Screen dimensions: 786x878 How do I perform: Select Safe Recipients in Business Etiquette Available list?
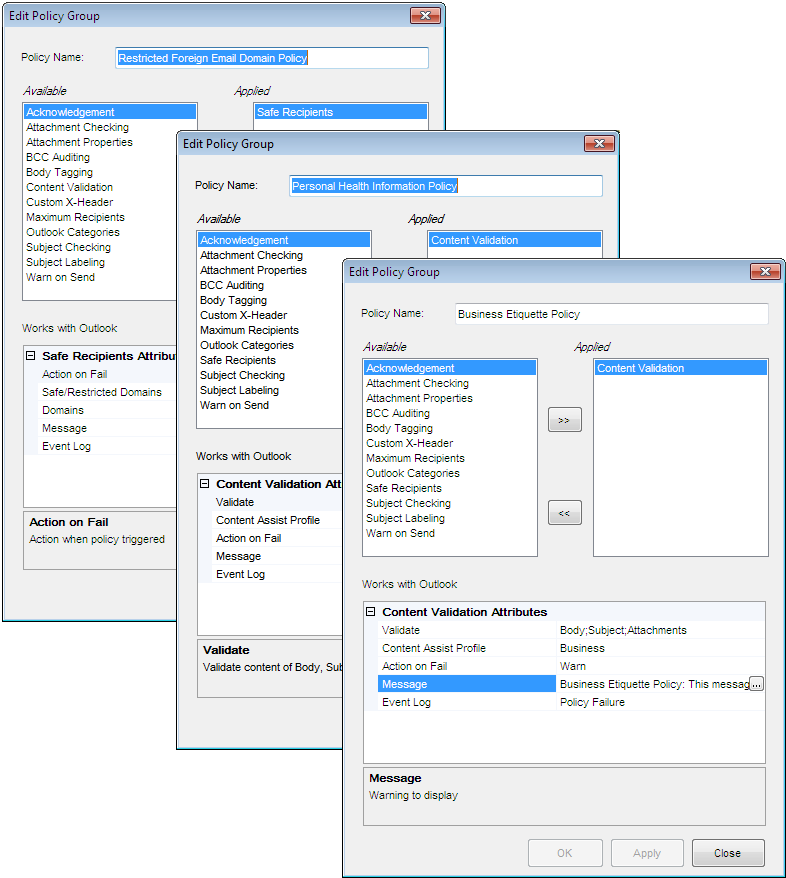[450, 488]
